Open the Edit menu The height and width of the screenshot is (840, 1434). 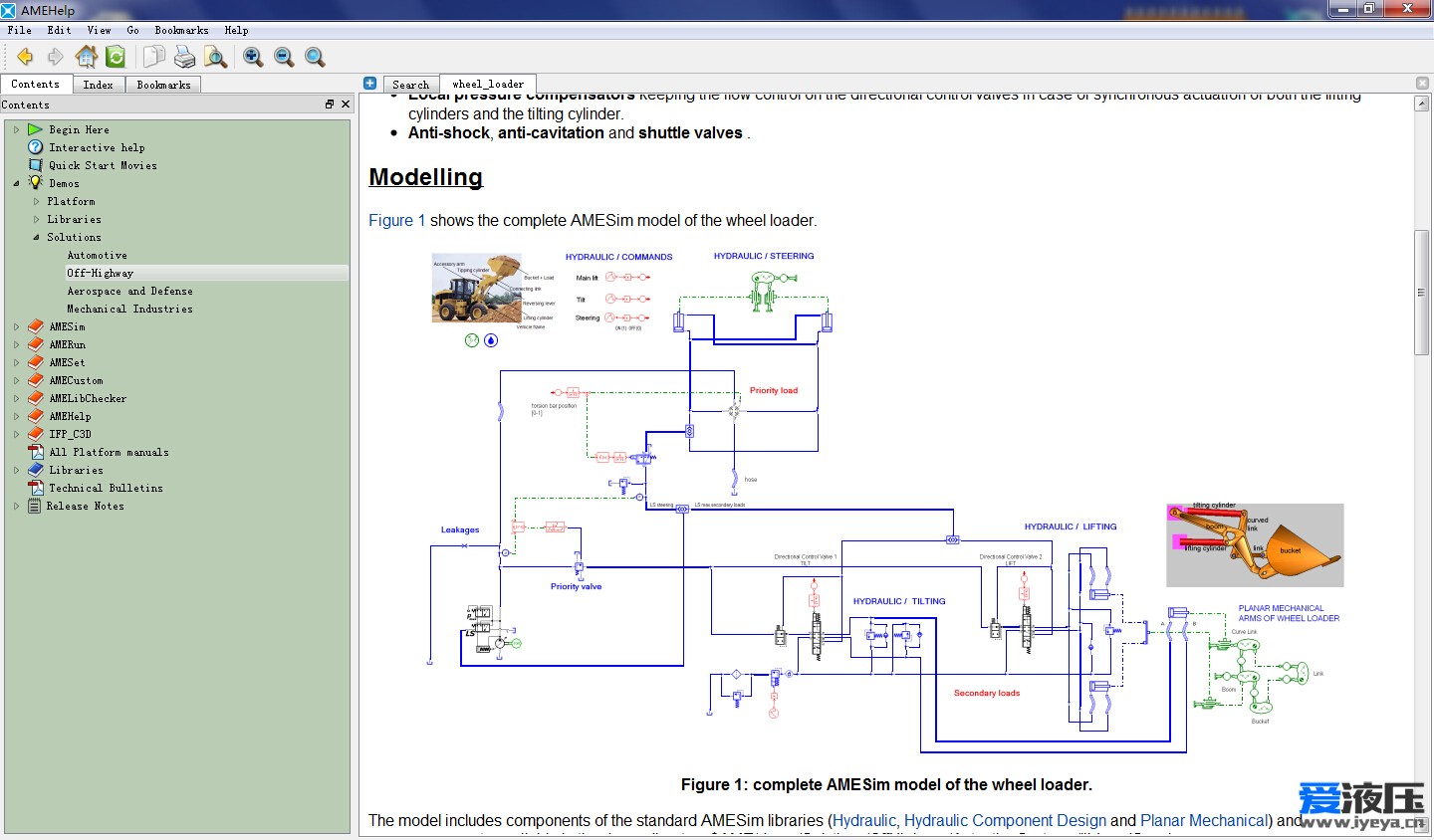(x=59, y=30)
